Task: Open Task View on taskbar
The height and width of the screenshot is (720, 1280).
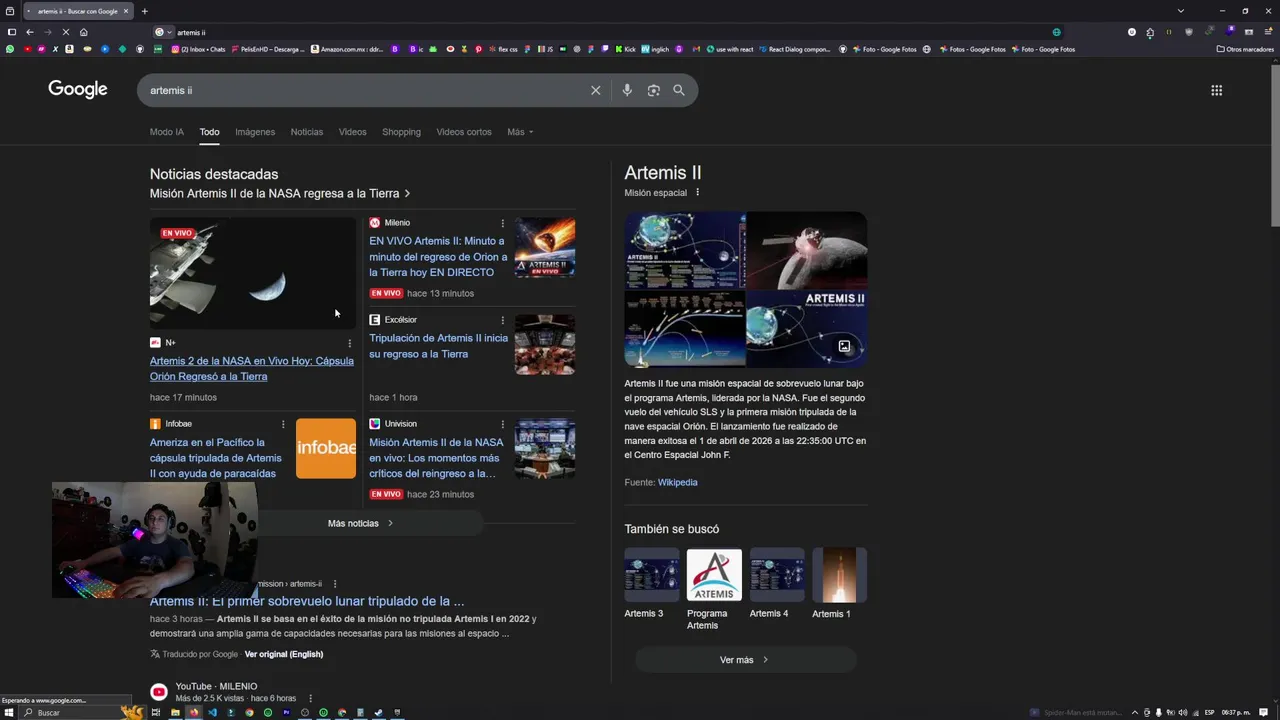Action: point(156,712)
